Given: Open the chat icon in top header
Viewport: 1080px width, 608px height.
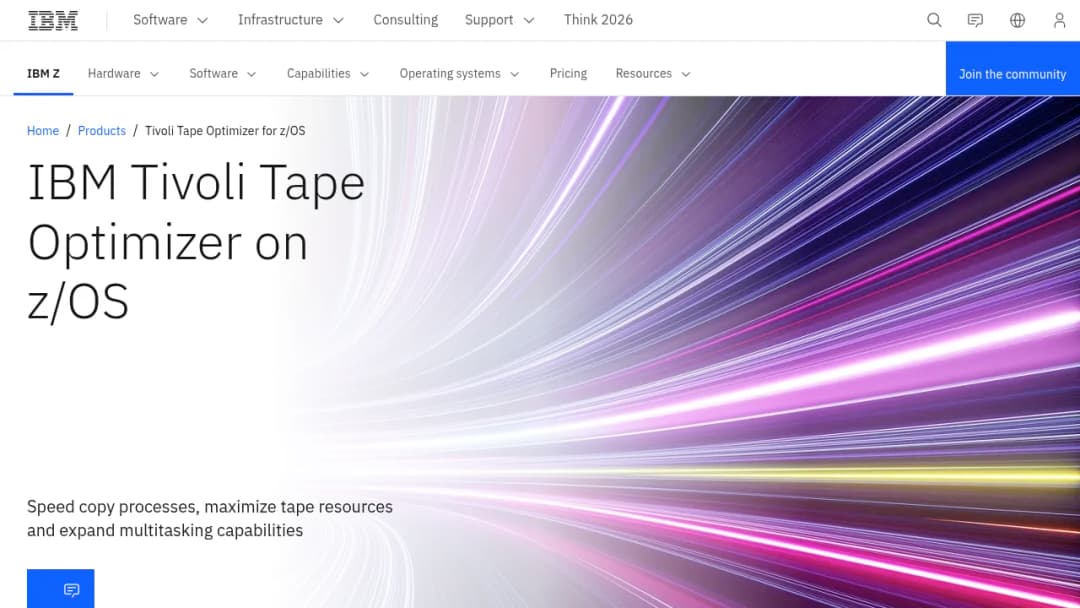Looking at the screenshot, I should point(975,20).
